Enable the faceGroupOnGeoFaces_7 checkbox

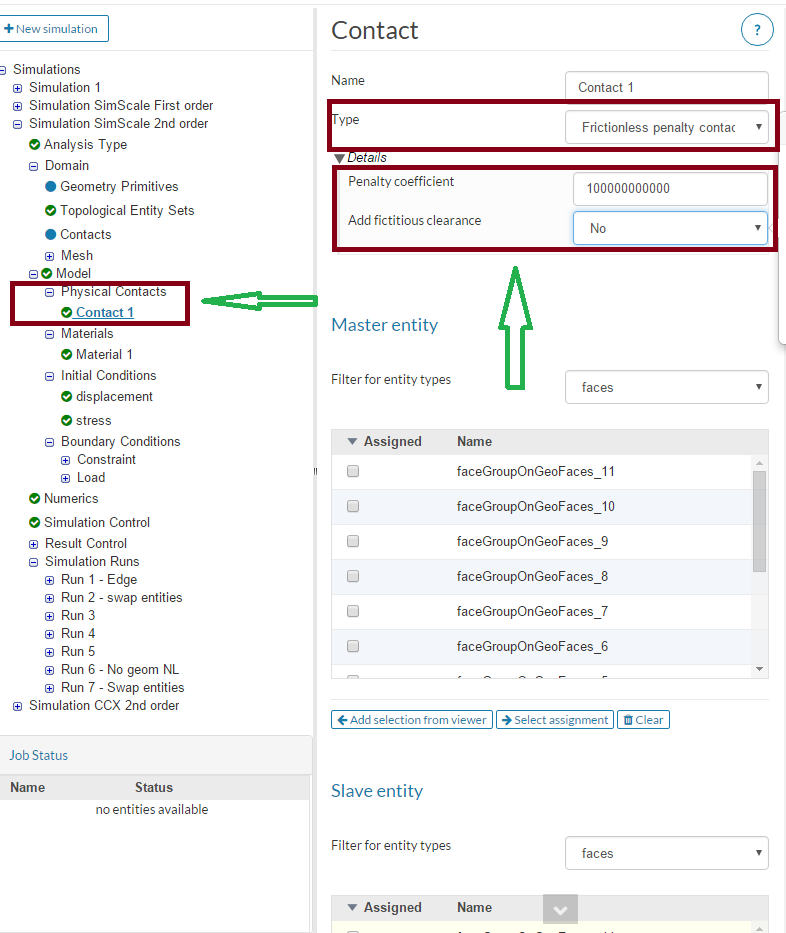coord(353,612)
